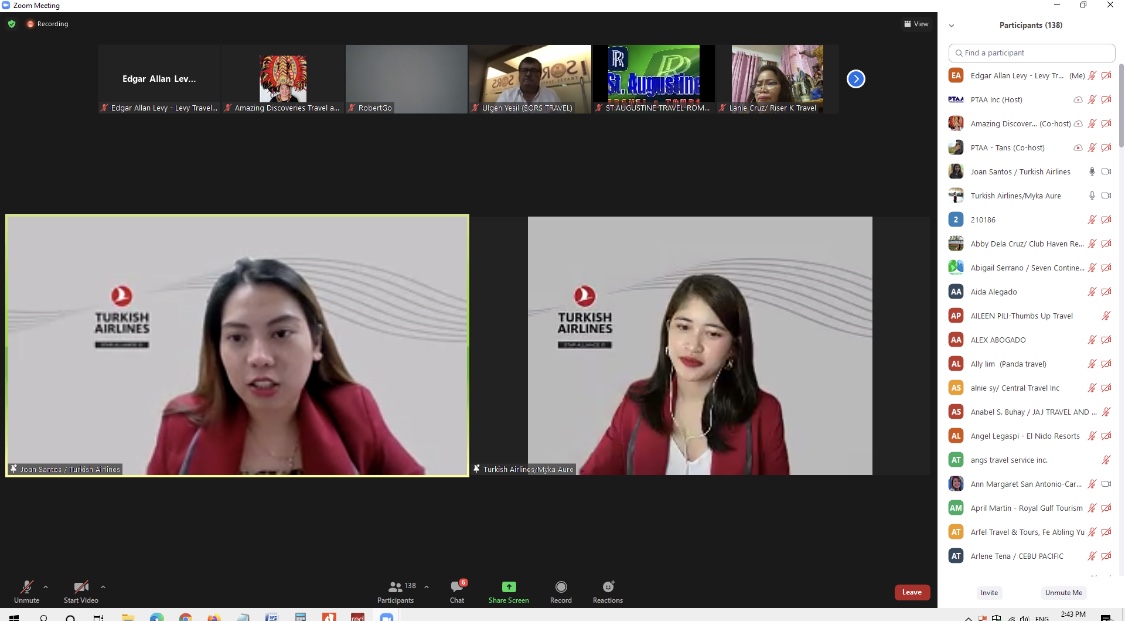The width and height of the screenshot is (1125, 621).
Task: Toggle the Participants panel button
Action: tap(395, 592)
